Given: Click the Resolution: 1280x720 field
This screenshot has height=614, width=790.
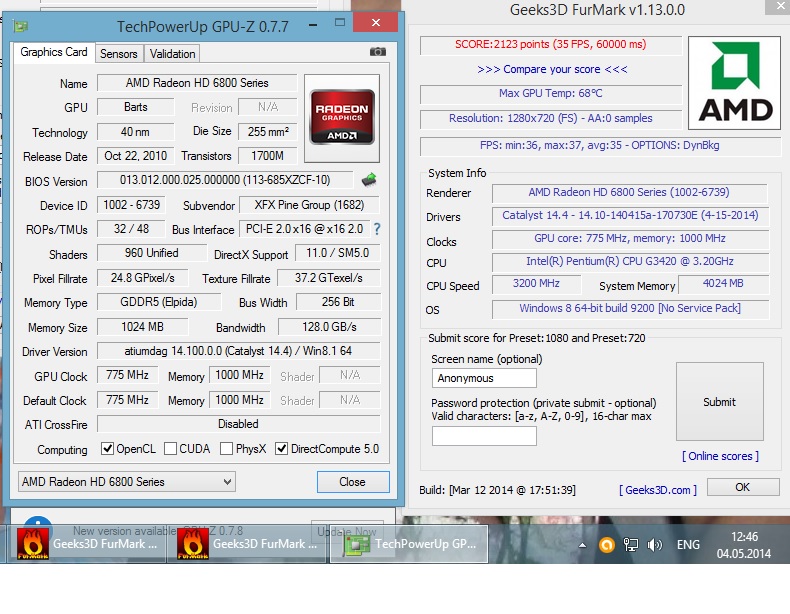Looking at the screenshot, I should click(551, 118).
